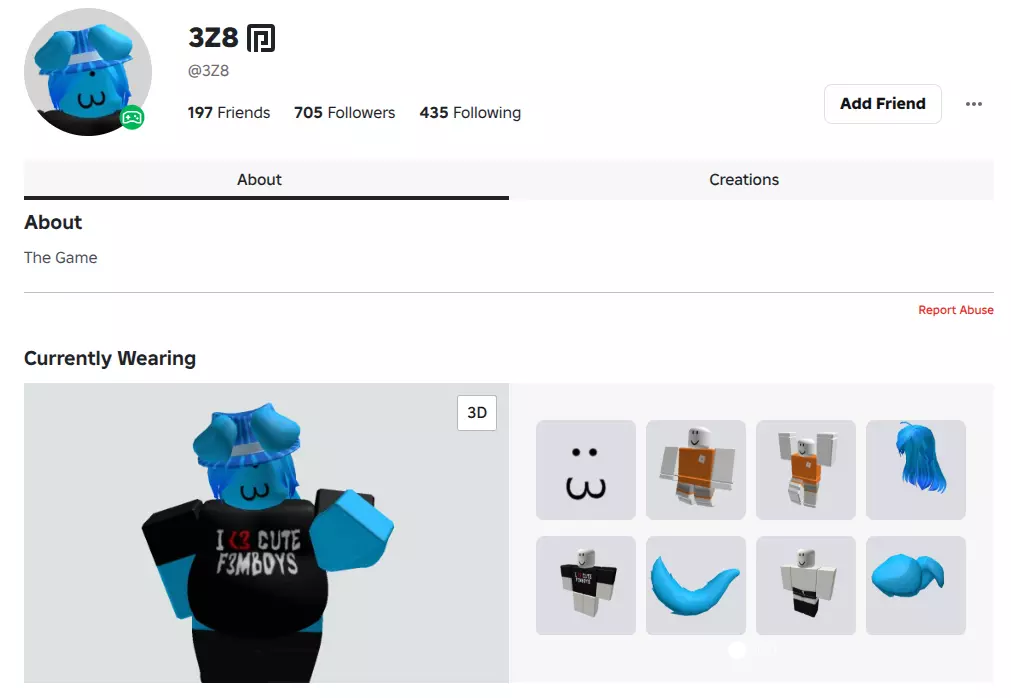The width and height of the screenshot is (1011, 698).
Task: Click the Report Abuse link
Action: (x=956, y=310)
